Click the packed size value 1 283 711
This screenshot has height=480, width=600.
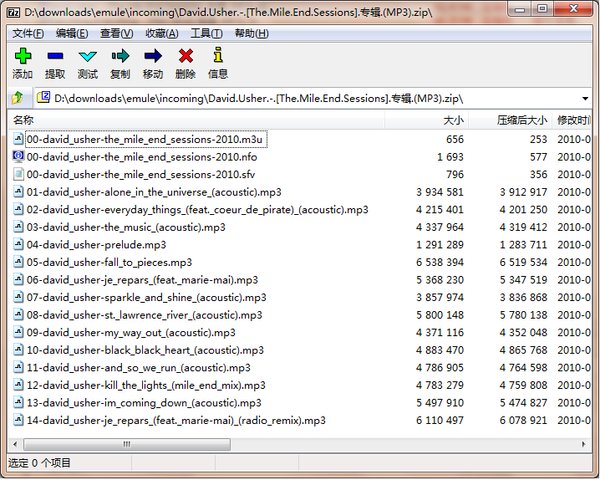point(523,245)
